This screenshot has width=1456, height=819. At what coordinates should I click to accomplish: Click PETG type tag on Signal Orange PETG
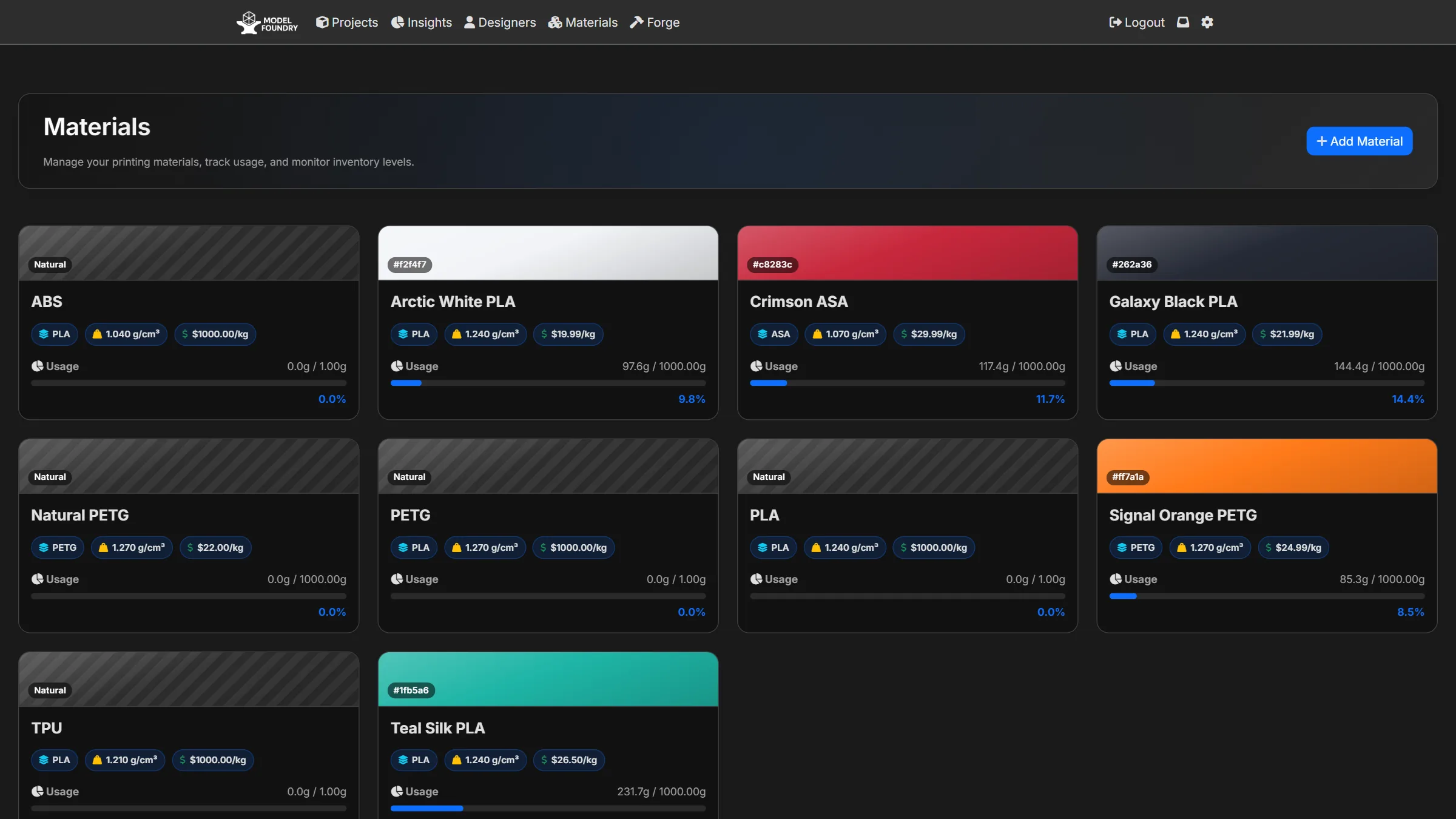tap(1136, 548)
